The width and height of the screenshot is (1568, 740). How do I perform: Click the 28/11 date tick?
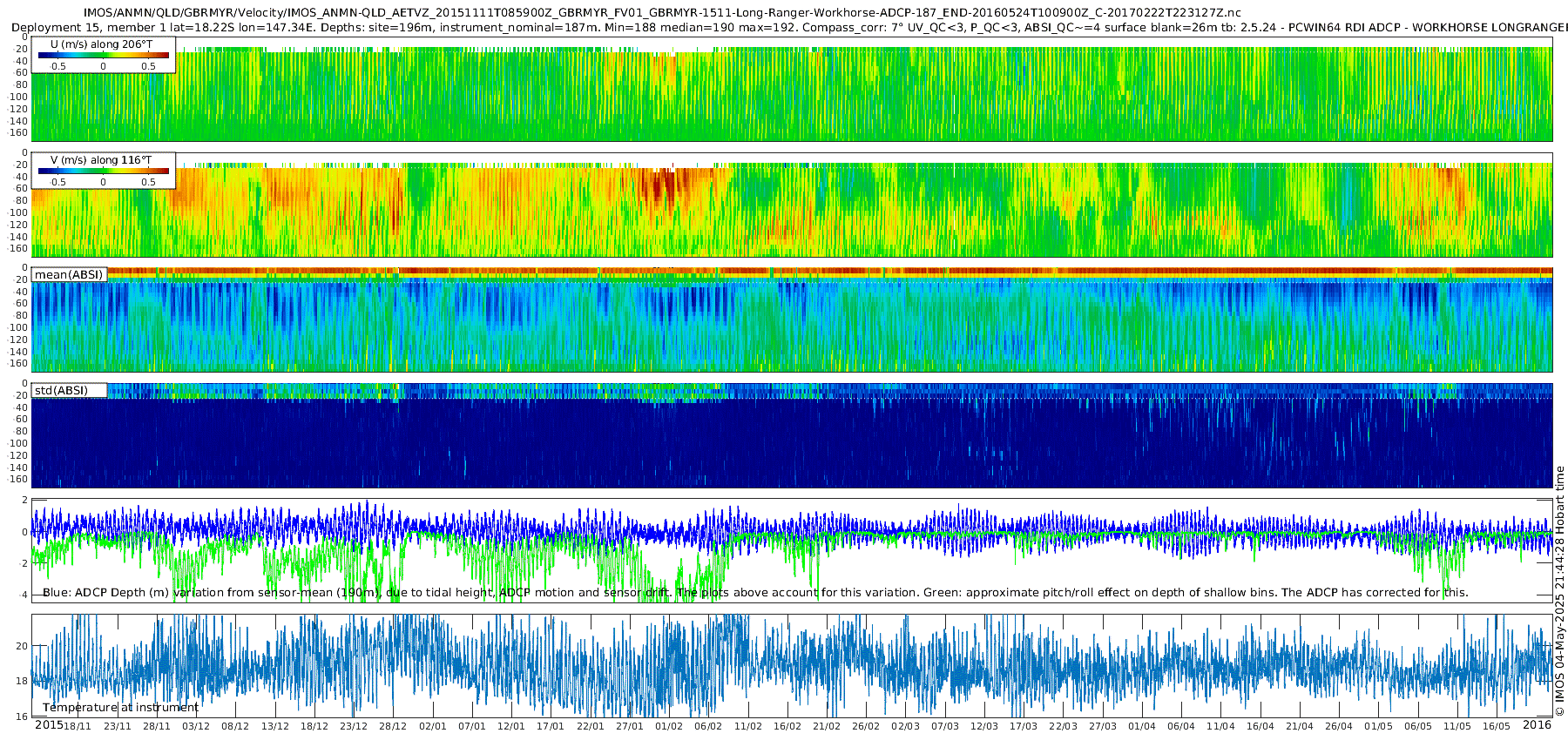click(x=157, y=726)
